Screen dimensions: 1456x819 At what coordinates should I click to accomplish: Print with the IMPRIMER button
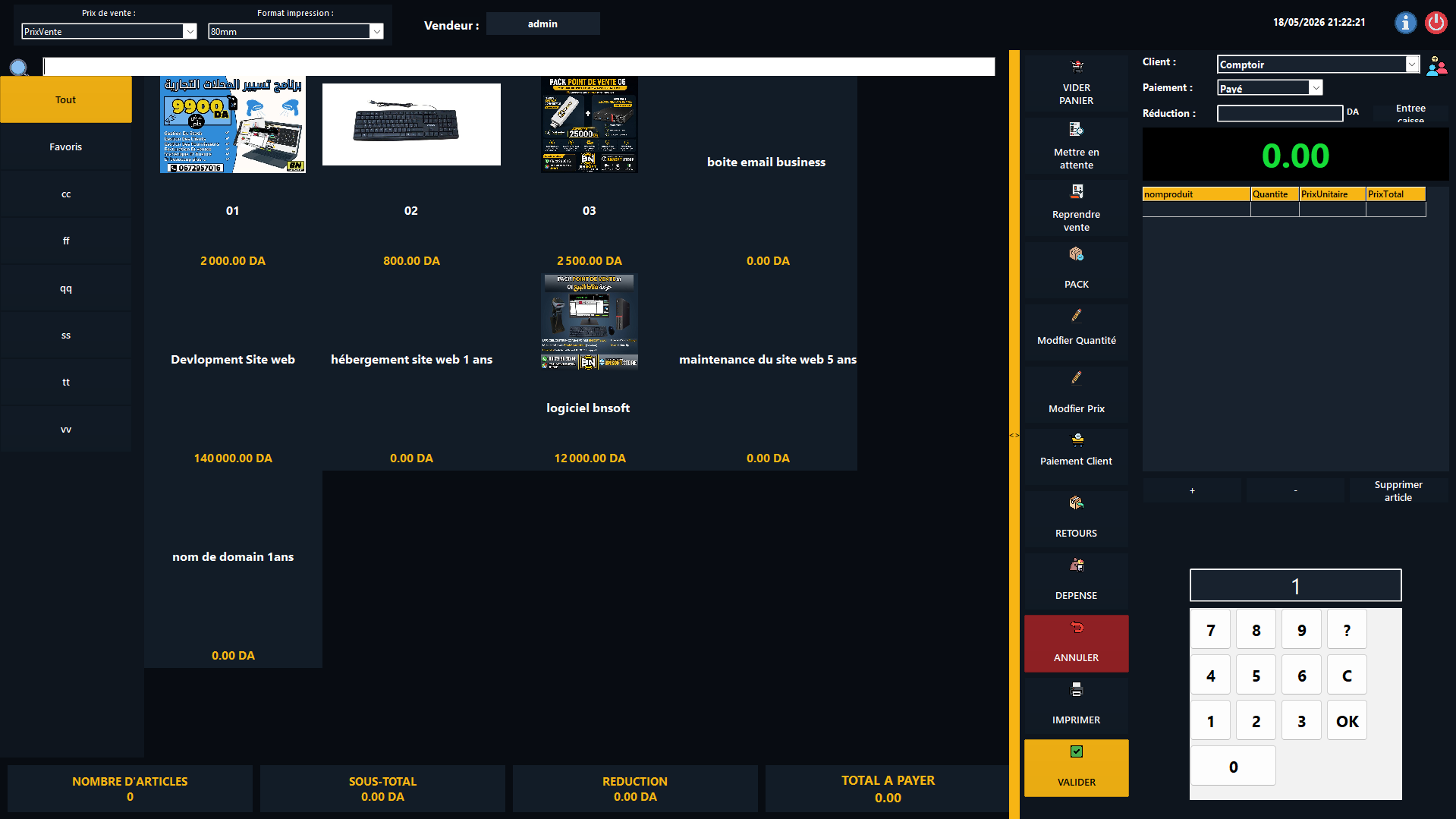pyautogui.click(x=1076, y=706)
